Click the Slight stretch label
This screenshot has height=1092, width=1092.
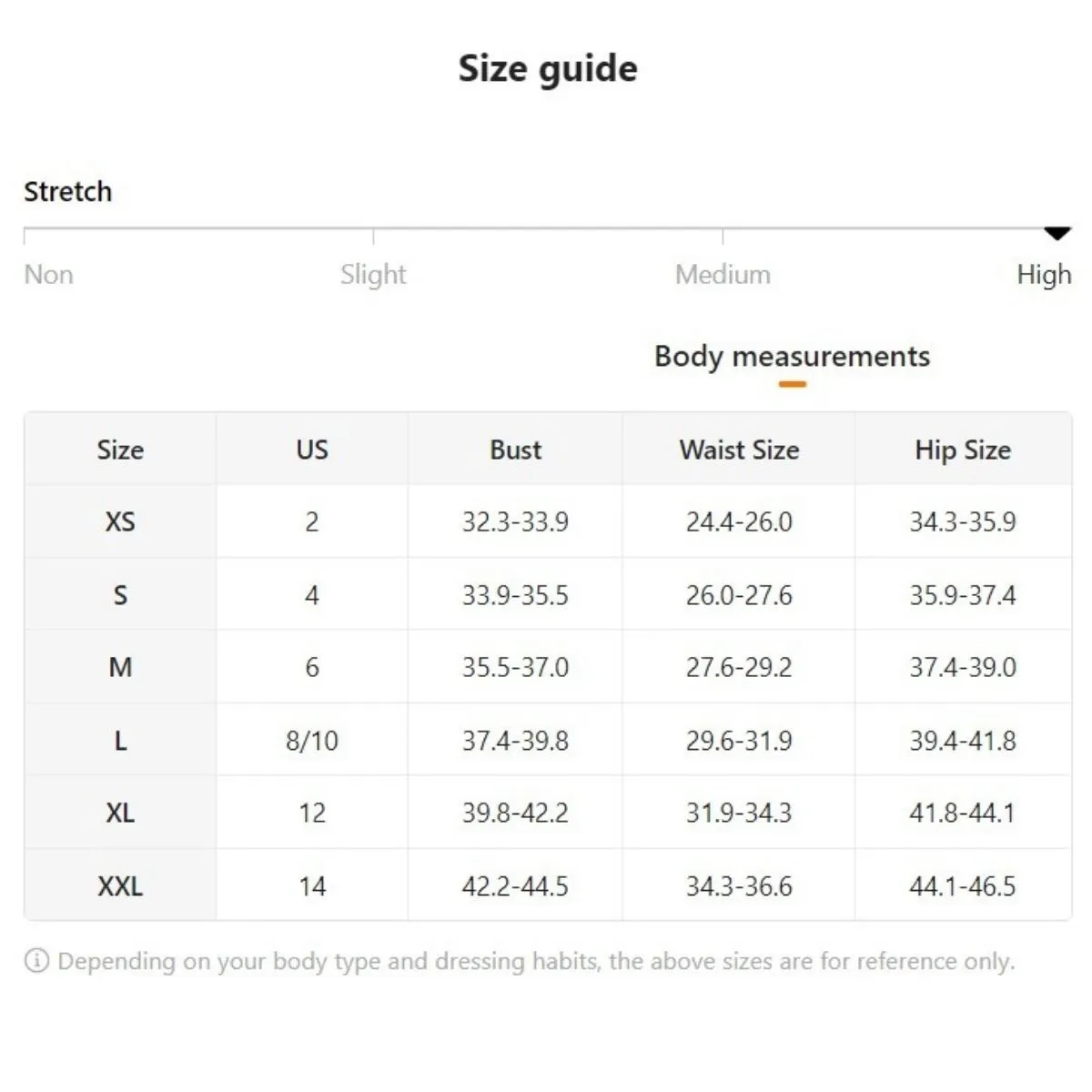click(x=373, y=274)
